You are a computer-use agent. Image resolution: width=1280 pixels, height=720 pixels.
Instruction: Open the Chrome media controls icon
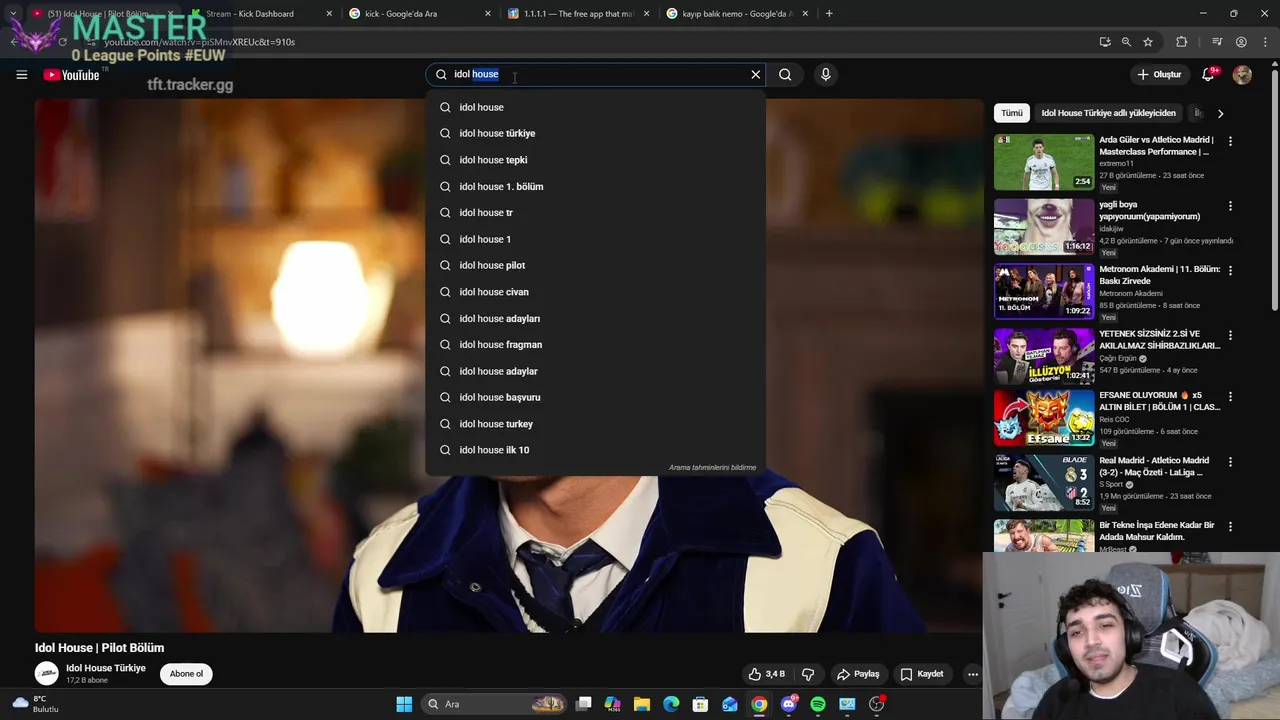pos(1217,42)
